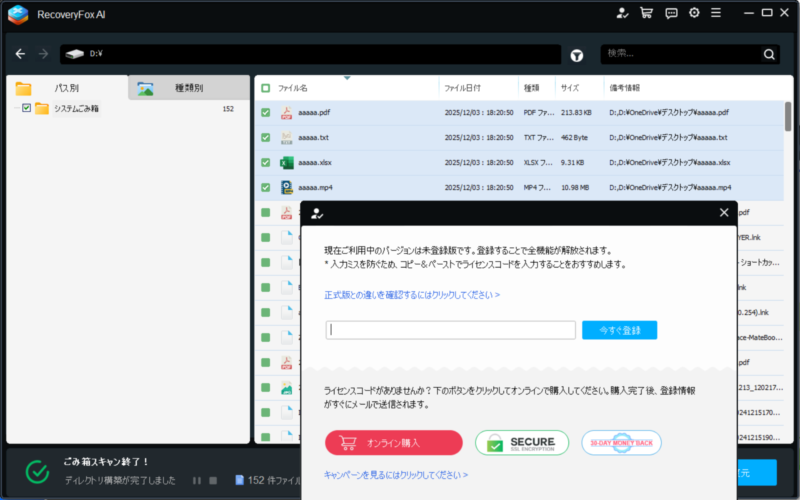The image size is (800, 500).
Task: Click the オンライン購入 button
Action: tap(393, 443)
